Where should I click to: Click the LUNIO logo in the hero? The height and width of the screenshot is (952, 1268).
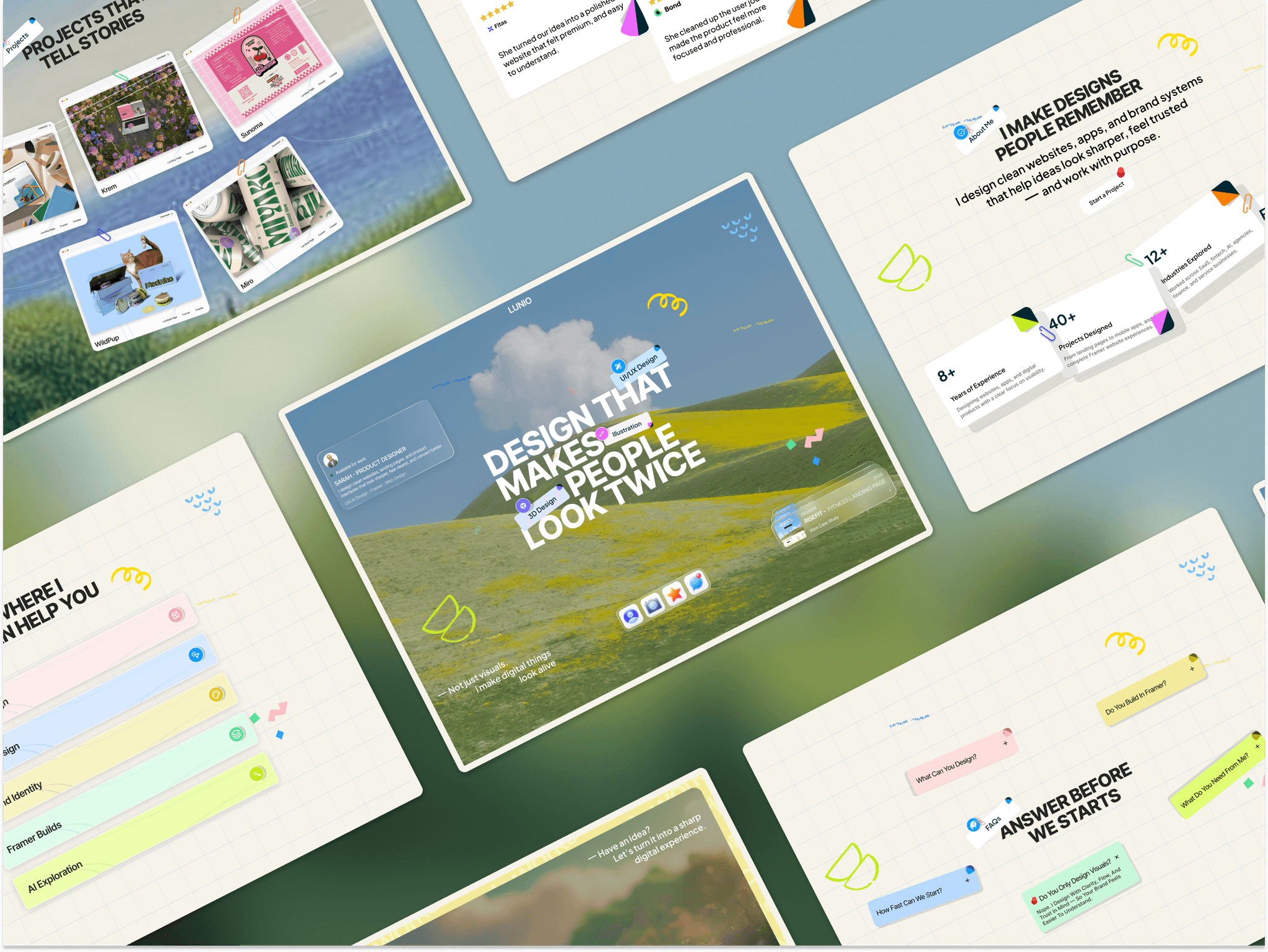519,305
